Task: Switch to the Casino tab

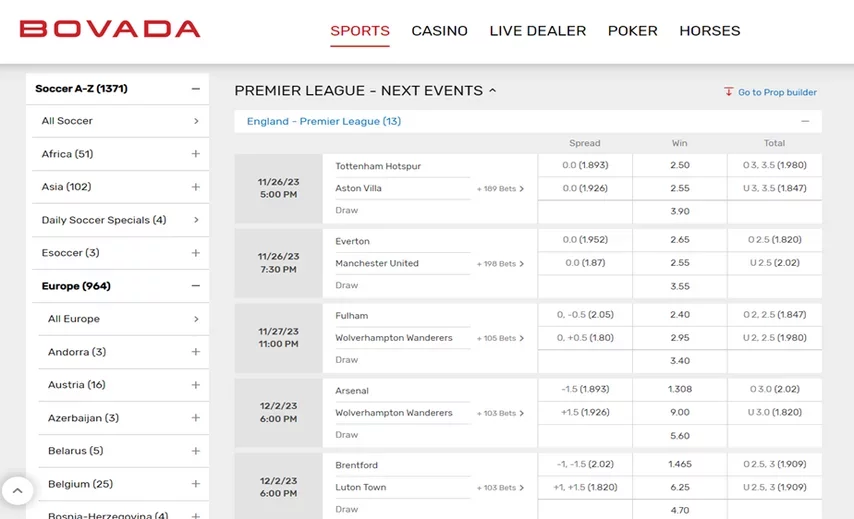Action: point(440,31)
